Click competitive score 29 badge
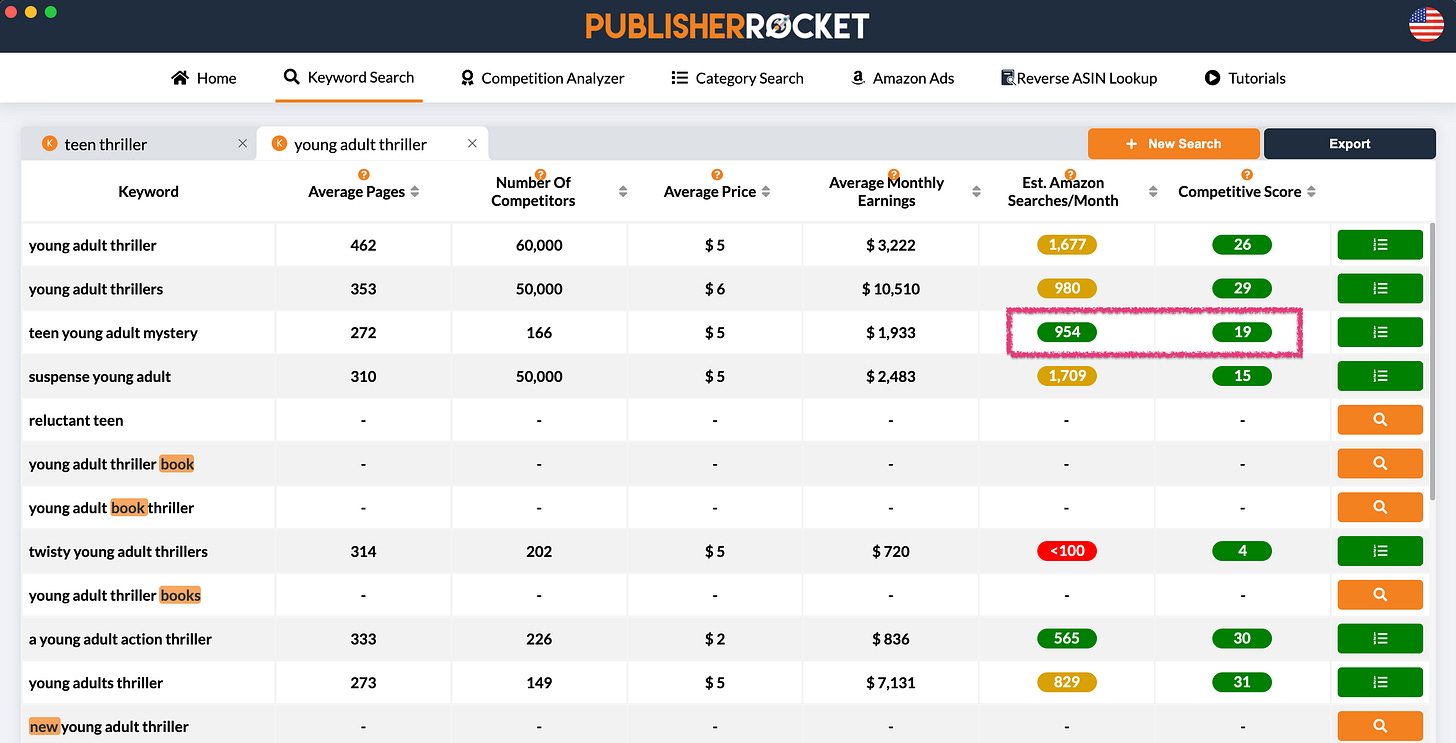 click(1242, 289)
